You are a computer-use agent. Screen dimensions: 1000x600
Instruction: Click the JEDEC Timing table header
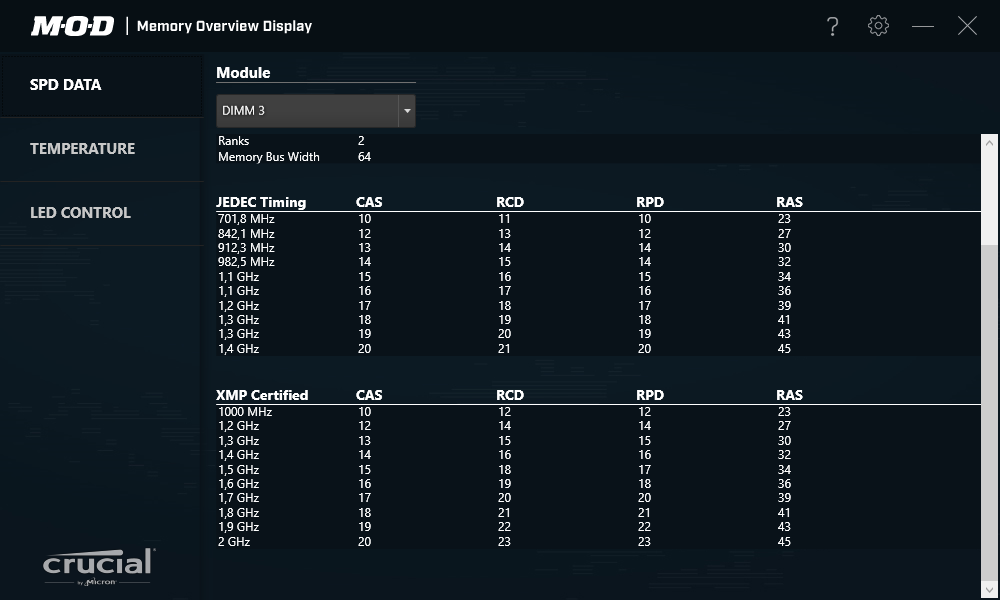pyautogui.click(x=261, y=202)
